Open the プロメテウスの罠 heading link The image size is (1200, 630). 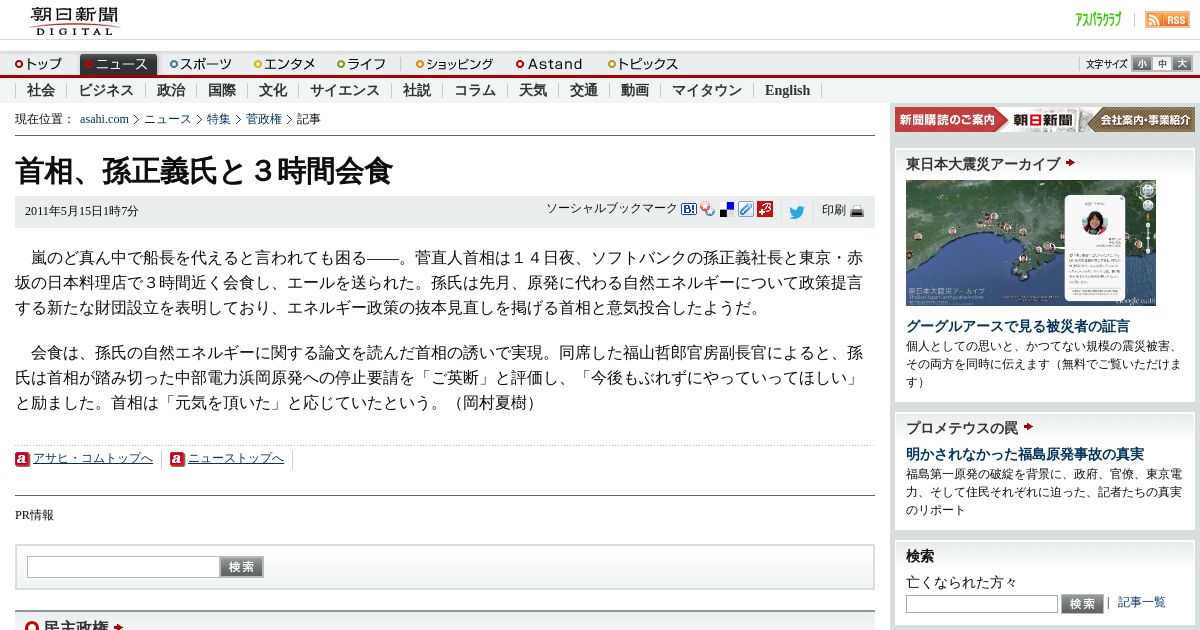[x=962, y=428]
